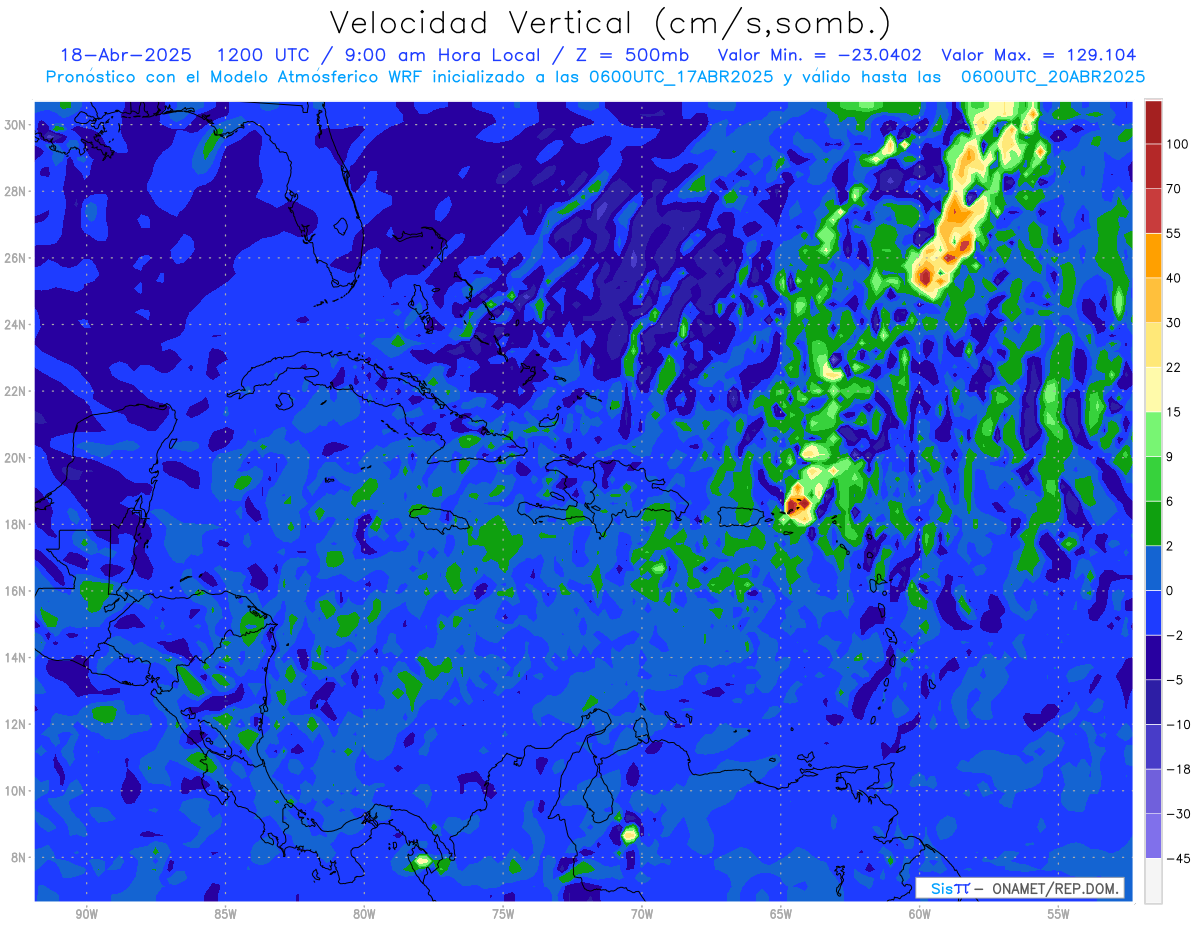This screenshot has width=1200, height=927.
Task: Click the '90W' longitude label
Action: click(86, 914)
